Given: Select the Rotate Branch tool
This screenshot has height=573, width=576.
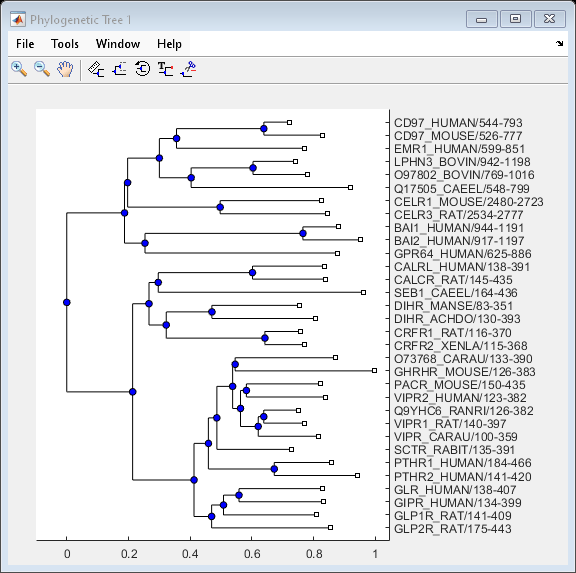Looking at the screenshot, I should [x=143, y=69].
